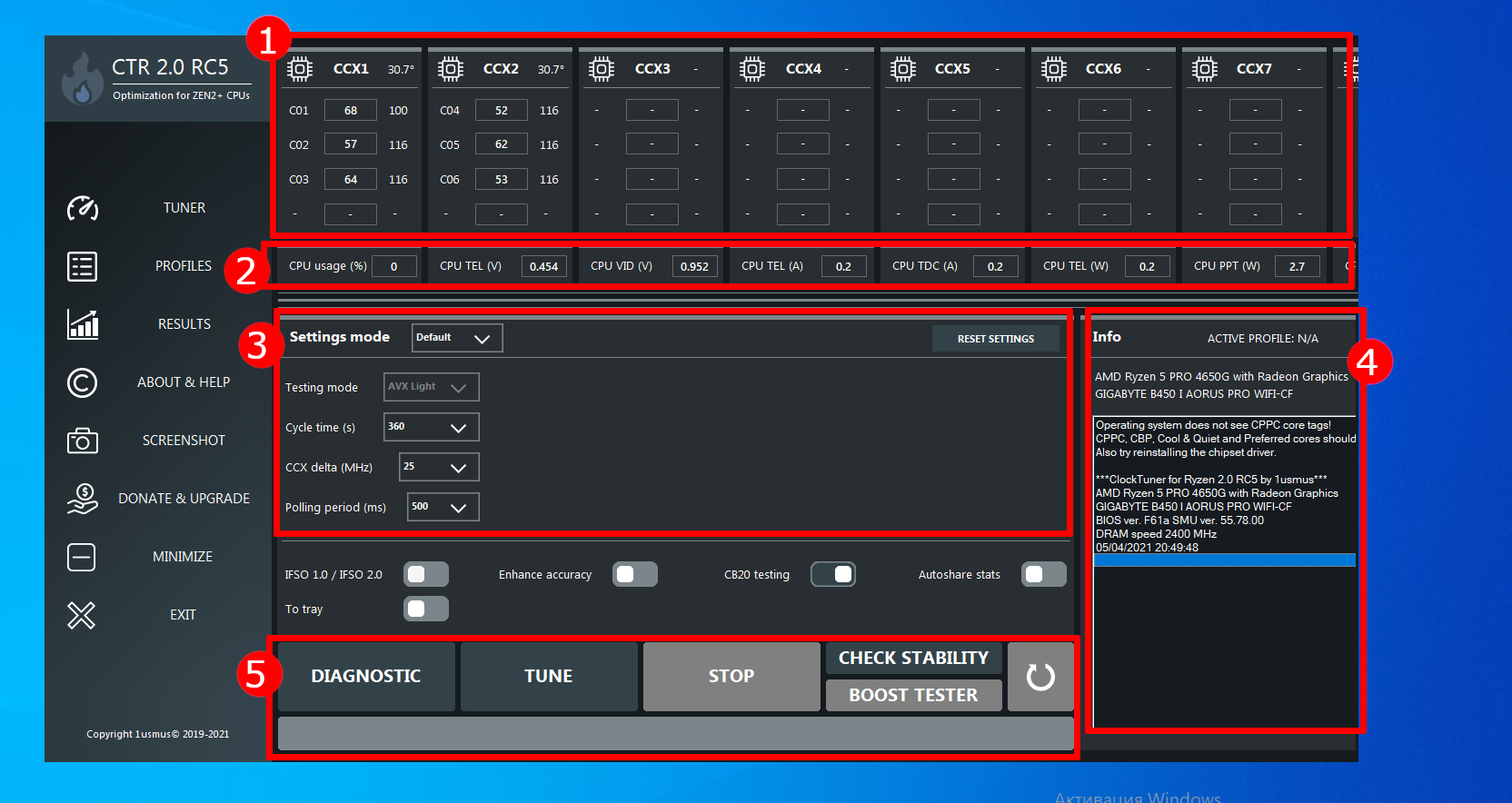Click the RESET SETTINGS button
1512x803 pixels.
pyautogui.click(x=996, y=339)
